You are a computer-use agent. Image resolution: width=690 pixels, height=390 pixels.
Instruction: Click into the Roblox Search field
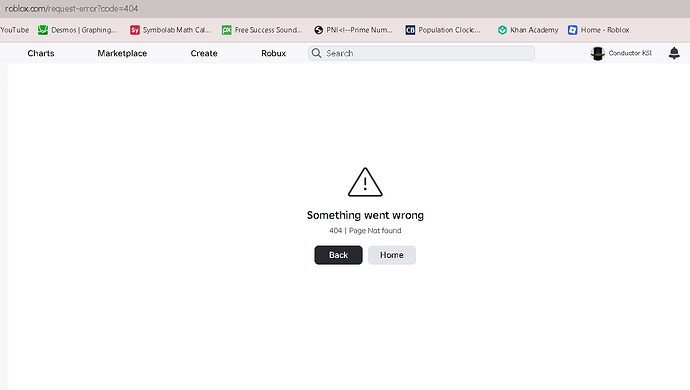click(x=421, y=53)
